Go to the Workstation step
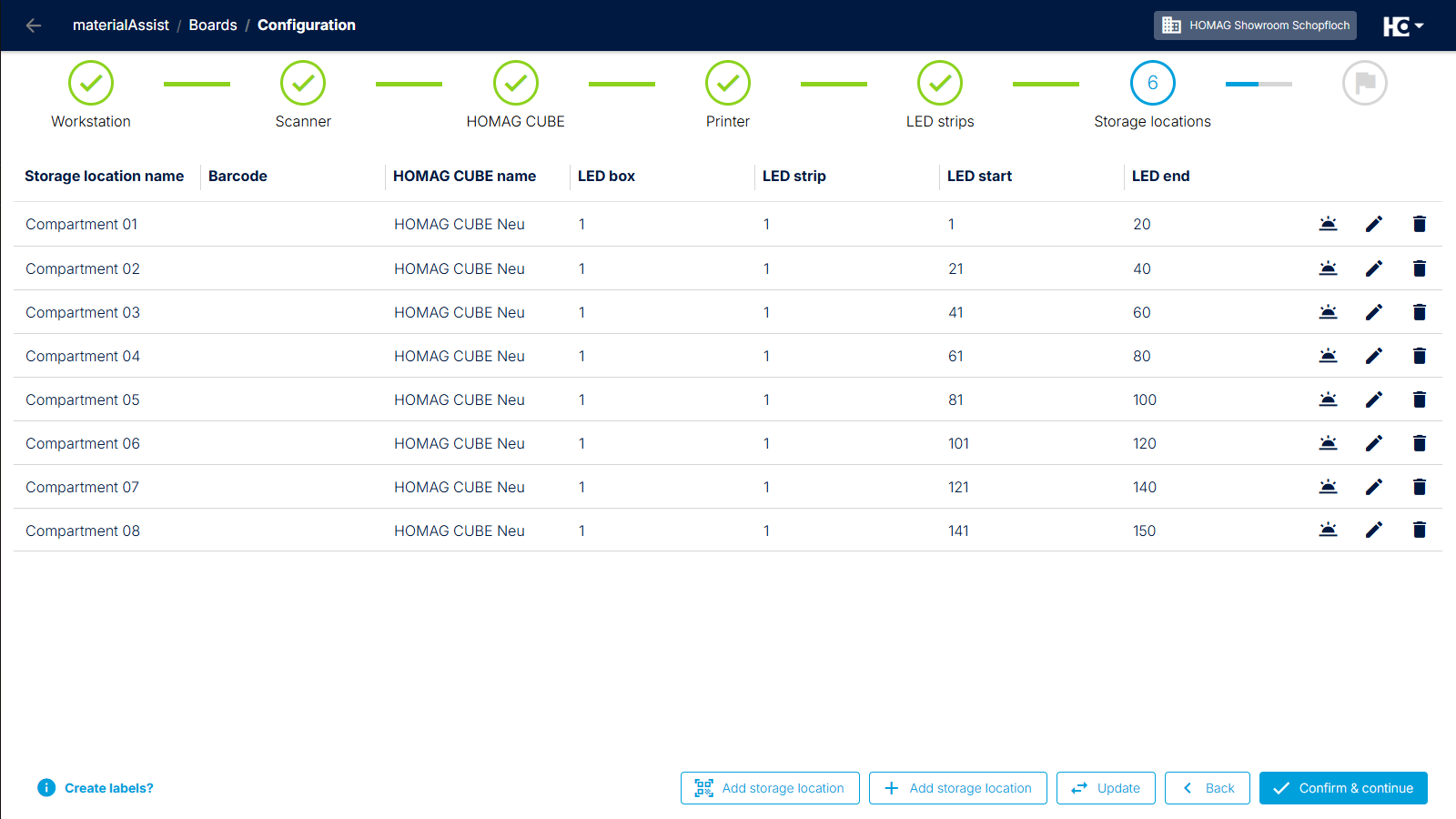The width and height of the screenshot is (1456, 819). tap(91, 96)
